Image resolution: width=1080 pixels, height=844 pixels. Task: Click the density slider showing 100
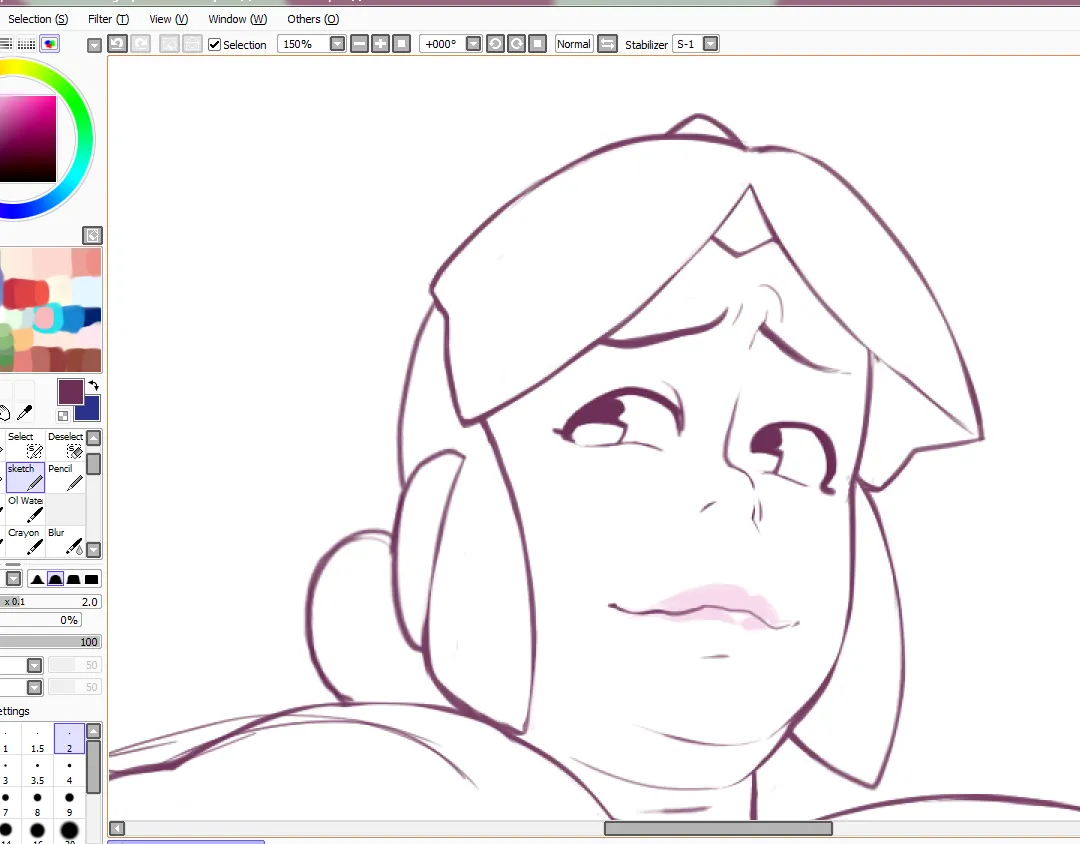50,641
